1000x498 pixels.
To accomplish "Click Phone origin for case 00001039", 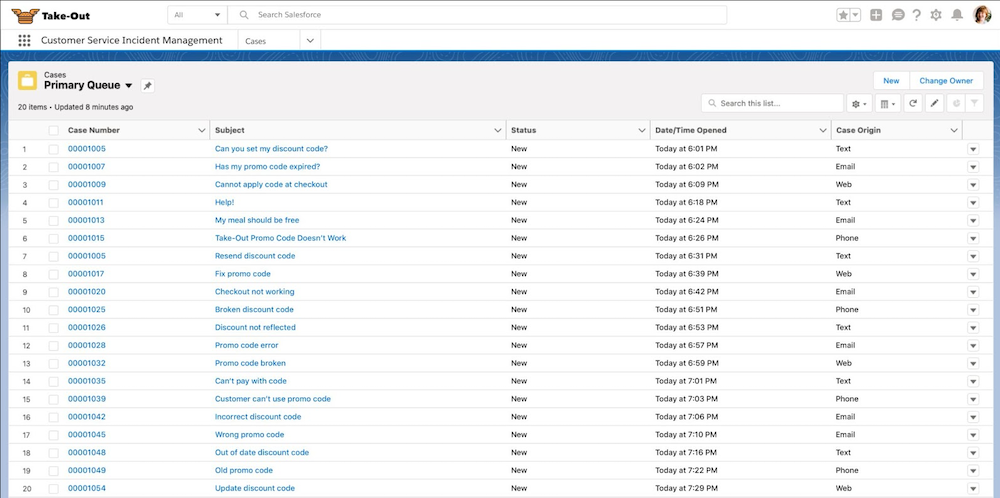I will click(847, 399).
